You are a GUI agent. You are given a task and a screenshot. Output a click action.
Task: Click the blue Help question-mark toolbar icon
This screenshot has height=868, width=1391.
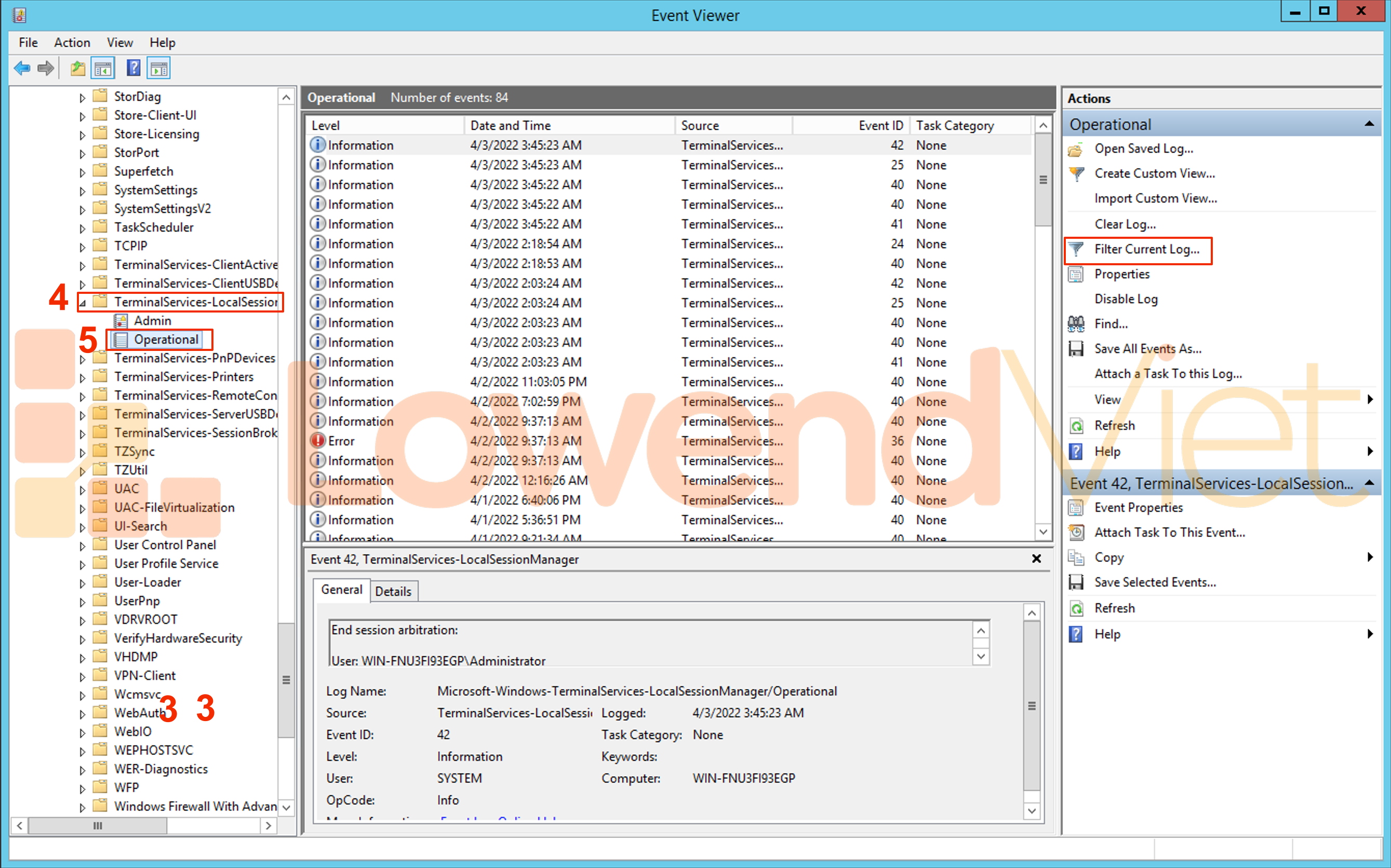[x=133, y=69]
